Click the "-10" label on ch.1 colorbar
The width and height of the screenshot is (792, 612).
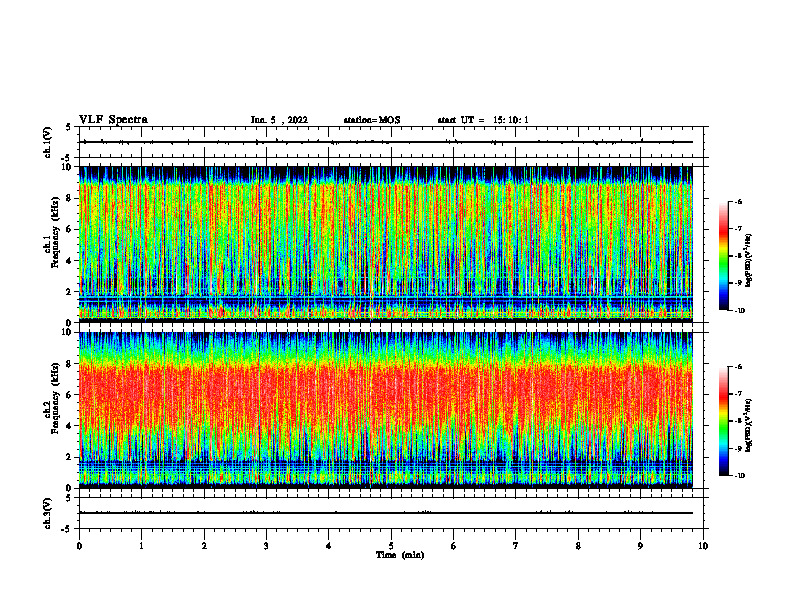(x=739, y=311)
